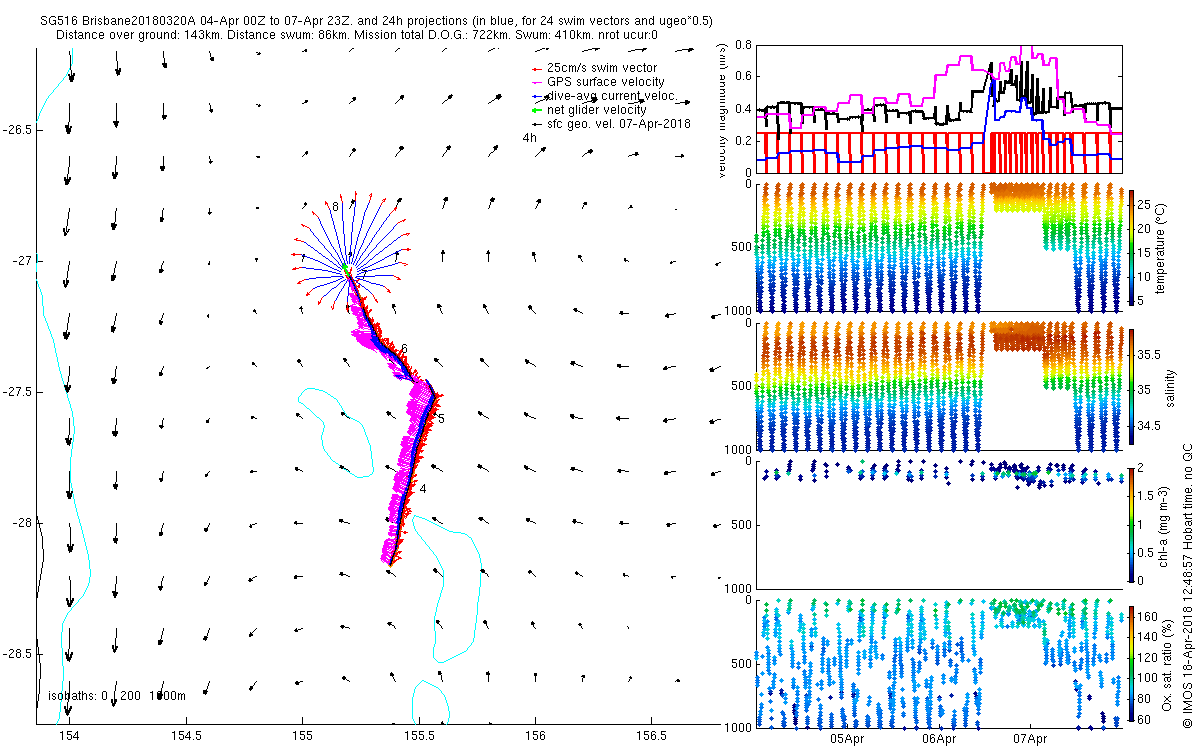Select 'sfc geo. vel. 07-Apr-2018' legend text
This screenshot has height=750, width=1200.
(x=619, y=124)
